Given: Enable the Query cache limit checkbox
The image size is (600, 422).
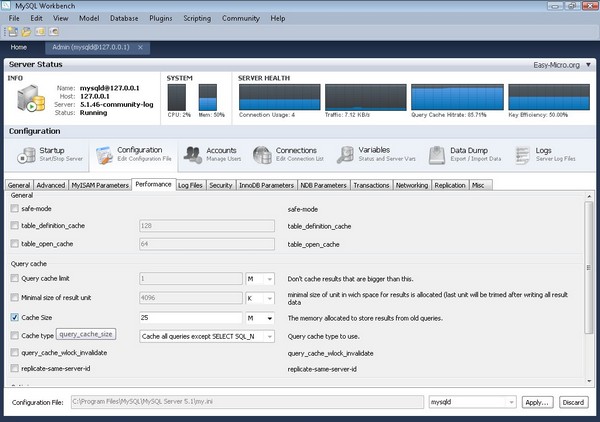Looking at the screenshot, I should click(x=15, y=278).
